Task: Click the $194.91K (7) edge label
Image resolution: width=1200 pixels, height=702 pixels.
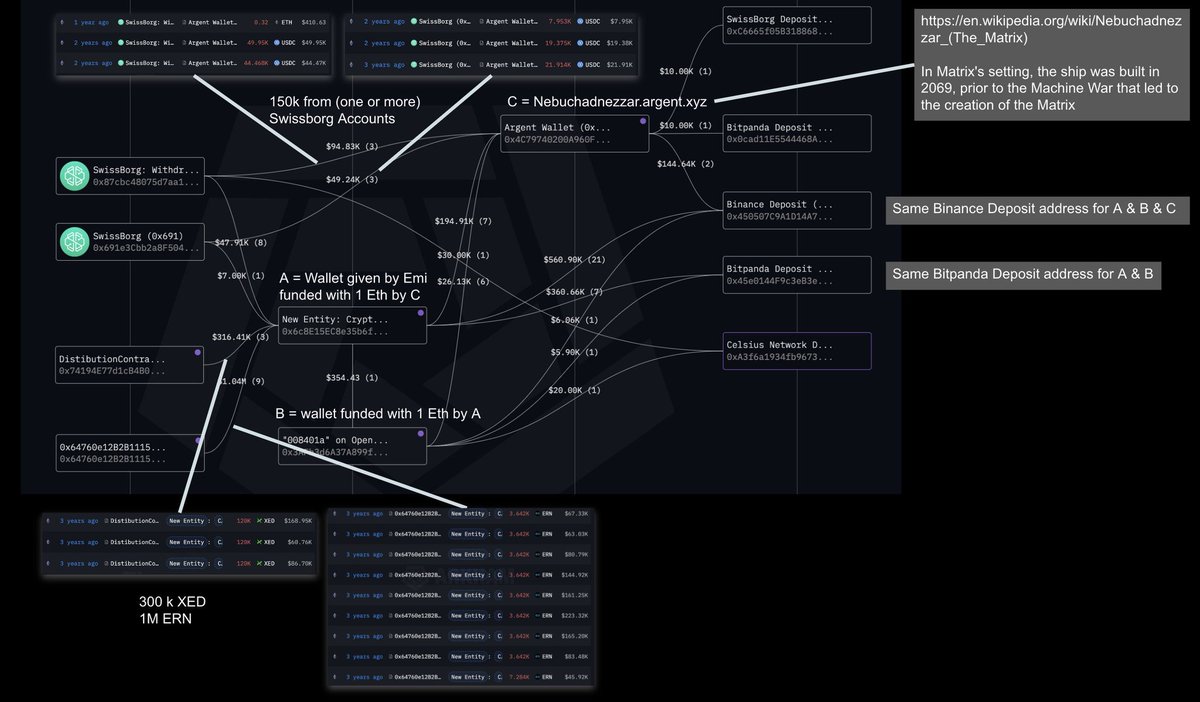Action: point(463,221)
